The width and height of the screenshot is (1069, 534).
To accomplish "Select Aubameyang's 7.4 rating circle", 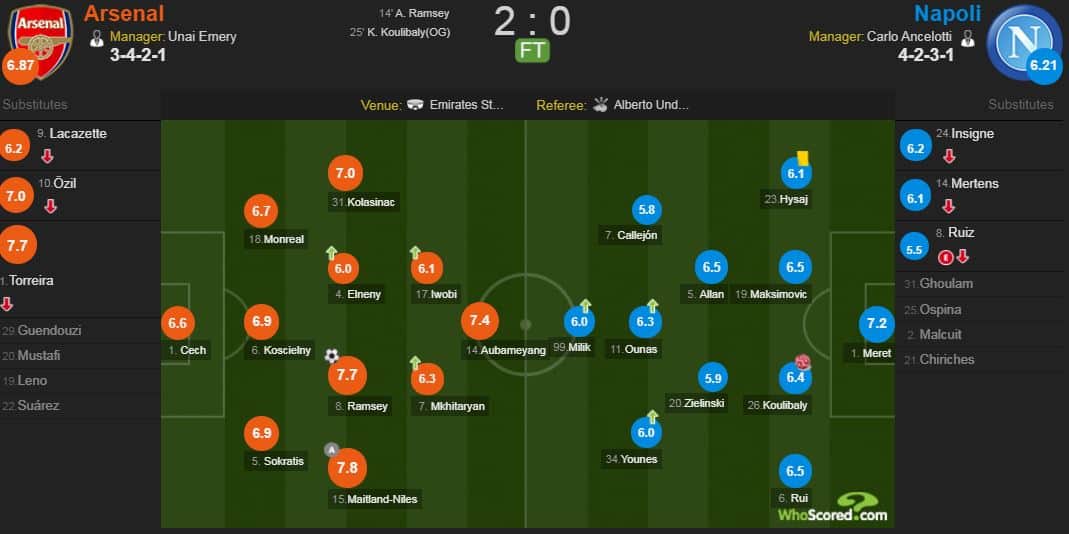I will pyautogui.click(x=480, y=321).
